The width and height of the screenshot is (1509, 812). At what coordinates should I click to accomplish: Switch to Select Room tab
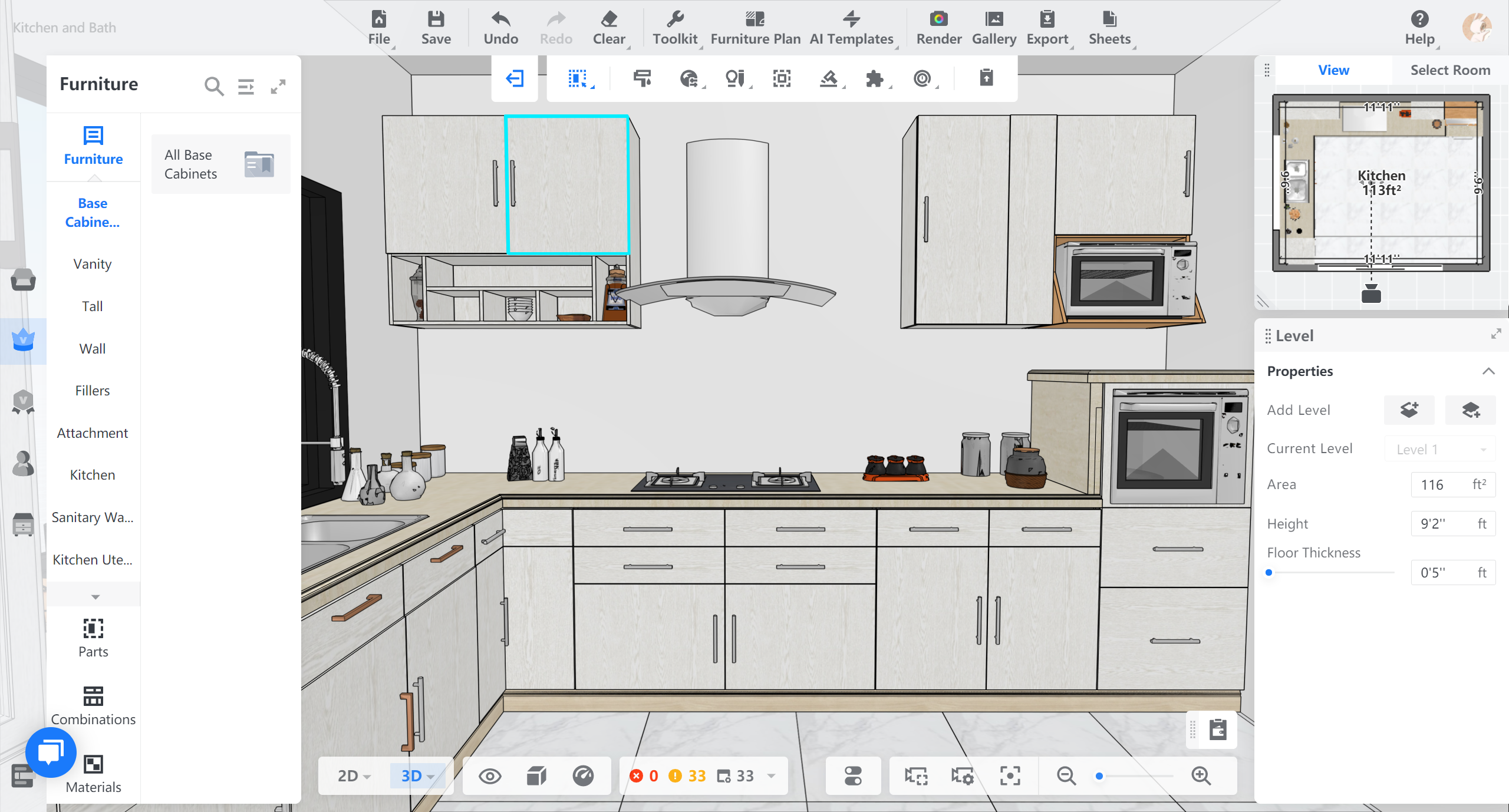tap(1449, 70)
